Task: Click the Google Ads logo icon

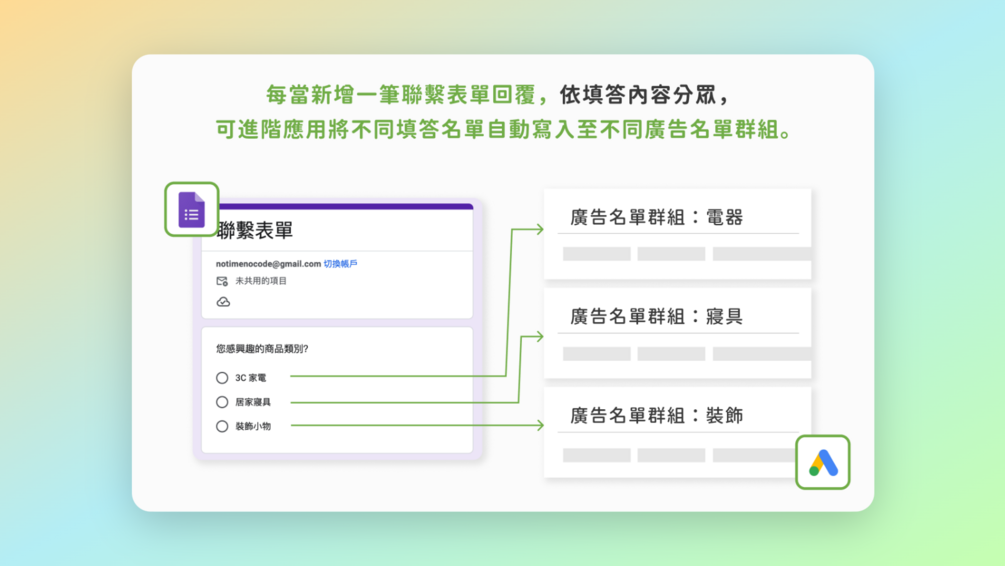Action: pyautogui.click(x=823, y=462)
